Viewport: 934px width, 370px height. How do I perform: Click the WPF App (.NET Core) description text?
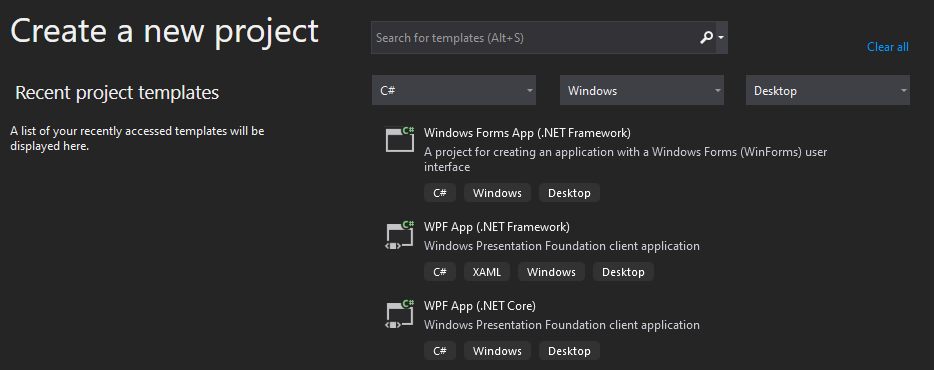pos(562,325)
